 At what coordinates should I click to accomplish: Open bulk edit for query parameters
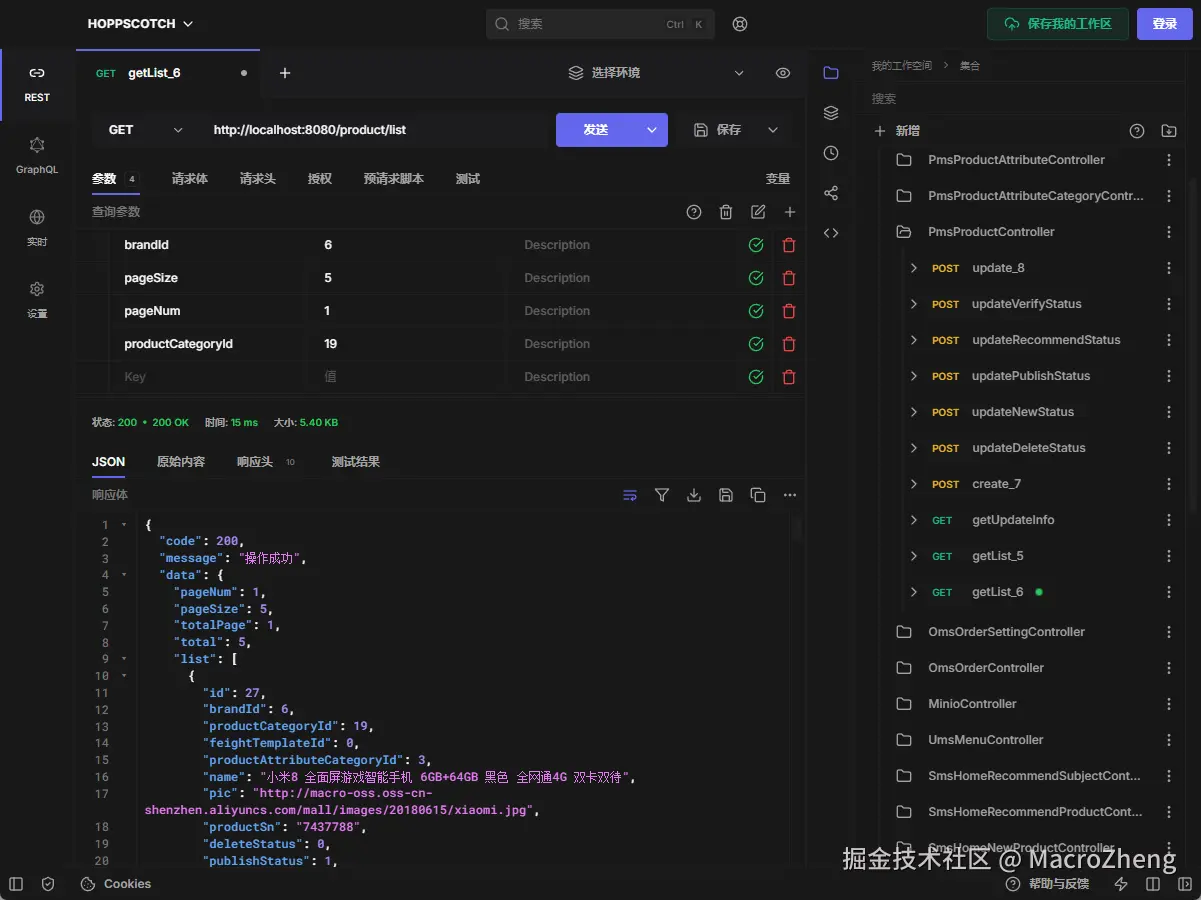(x=758, y=212)
